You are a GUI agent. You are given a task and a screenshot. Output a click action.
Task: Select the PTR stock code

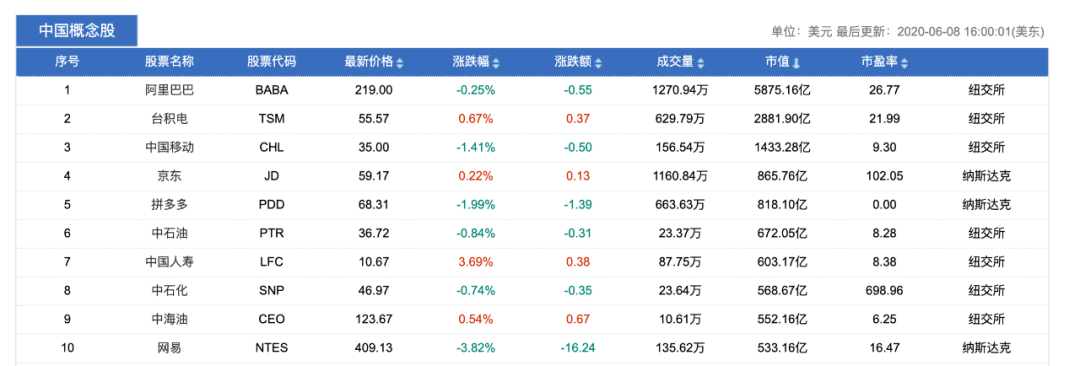tap(271, 234)
